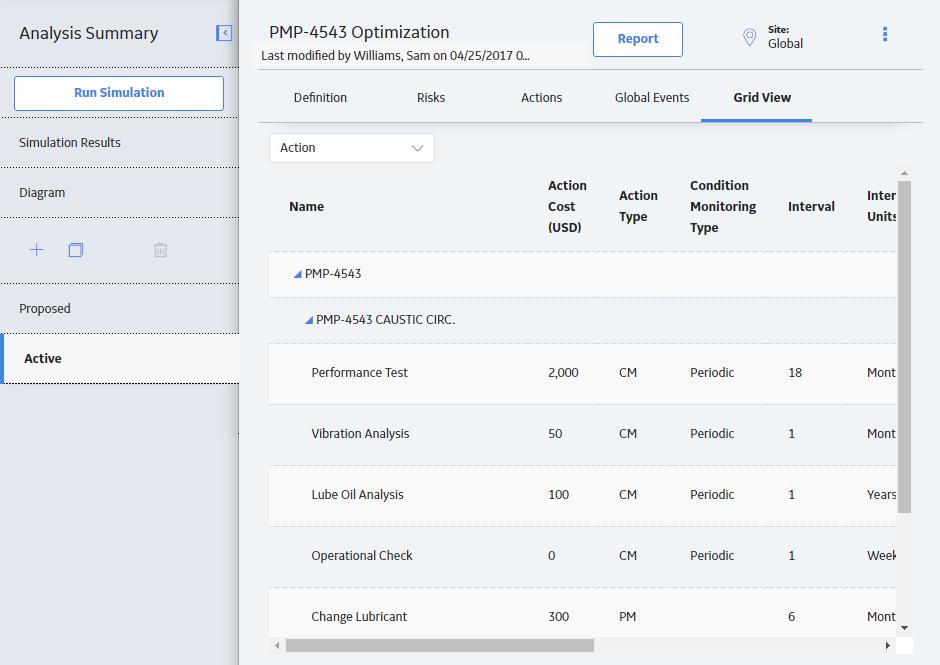940x665 pixels.
Task: Select the Operational Check row name
Action: [361, 556]
